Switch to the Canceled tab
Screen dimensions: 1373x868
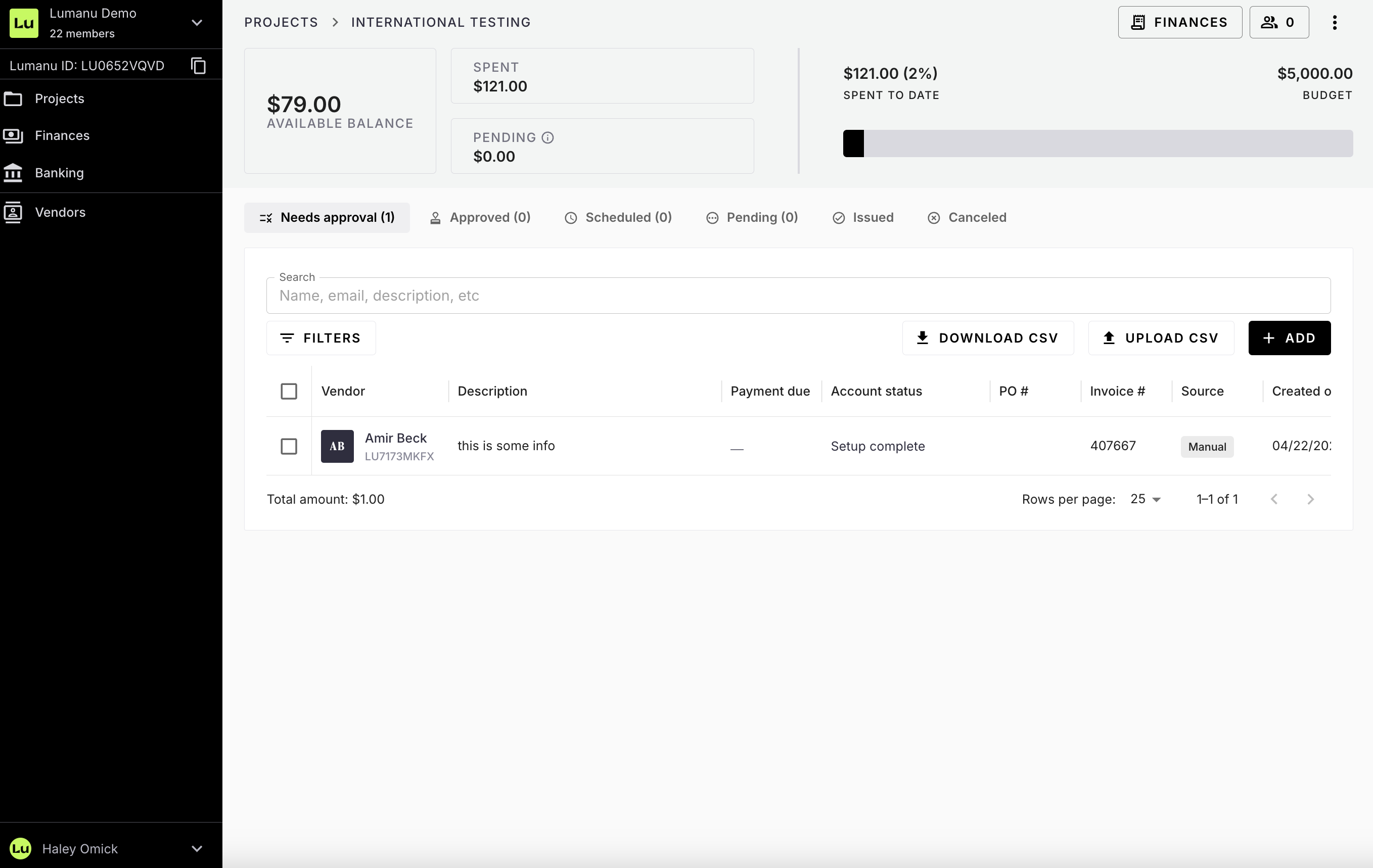coord(967,217)
